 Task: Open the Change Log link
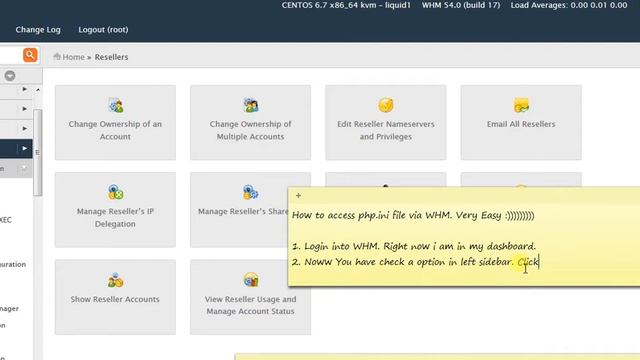[x=38, y=29]
